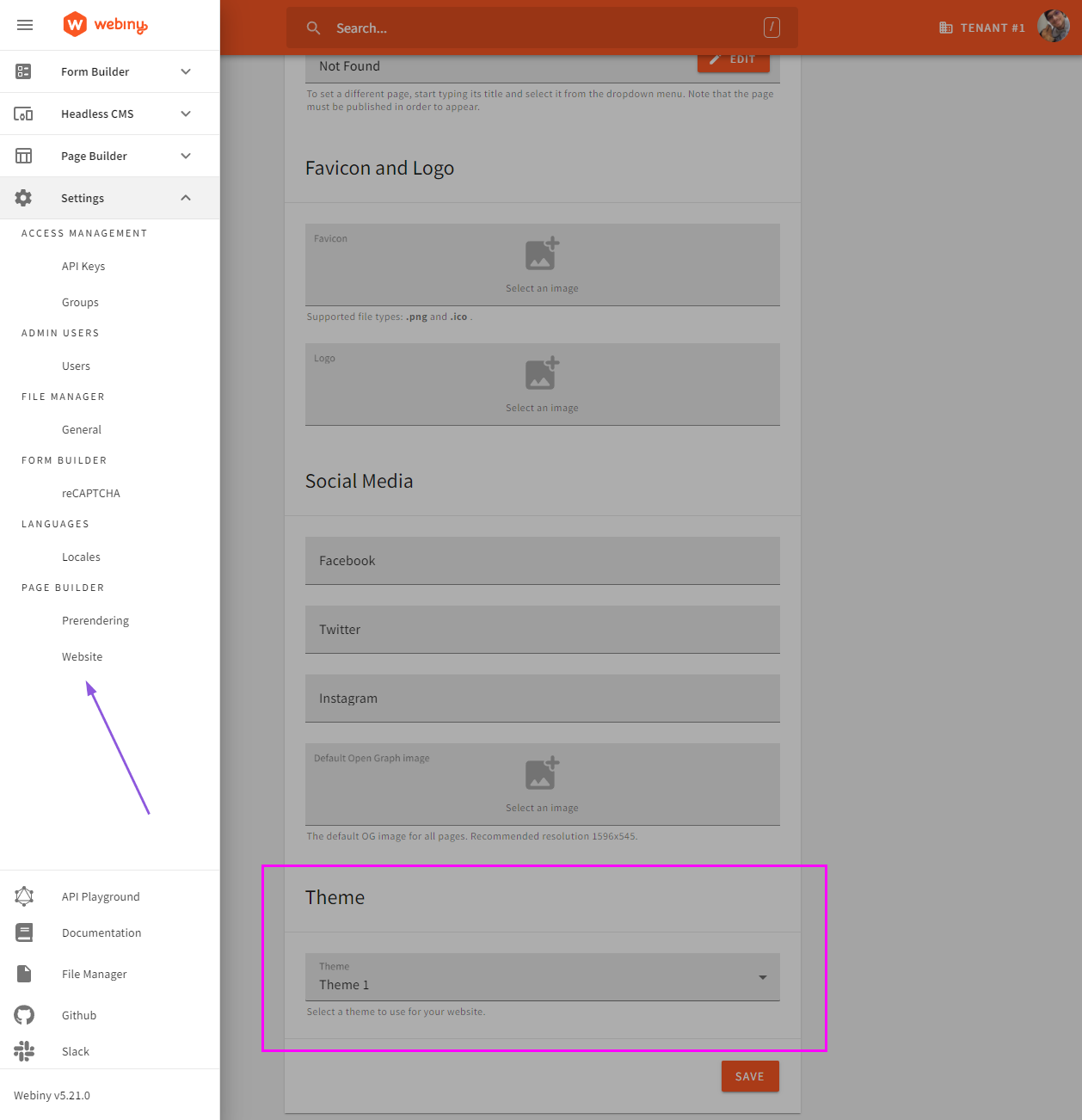Open the Website settings menu item
Screen dimensions: 1082x1120
click(82, 656)
